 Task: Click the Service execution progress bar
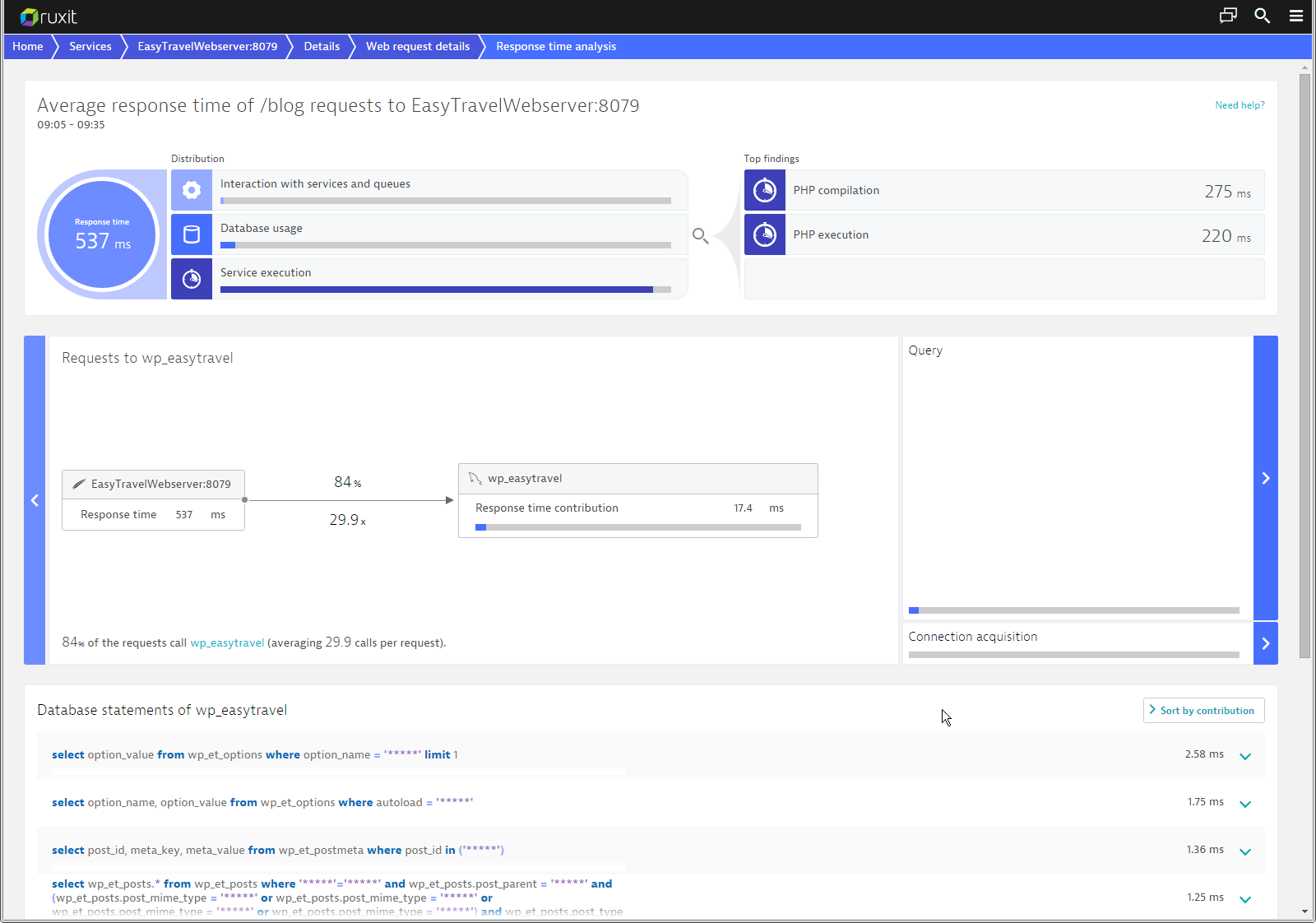pyautogui.click(x=446, y=290)
